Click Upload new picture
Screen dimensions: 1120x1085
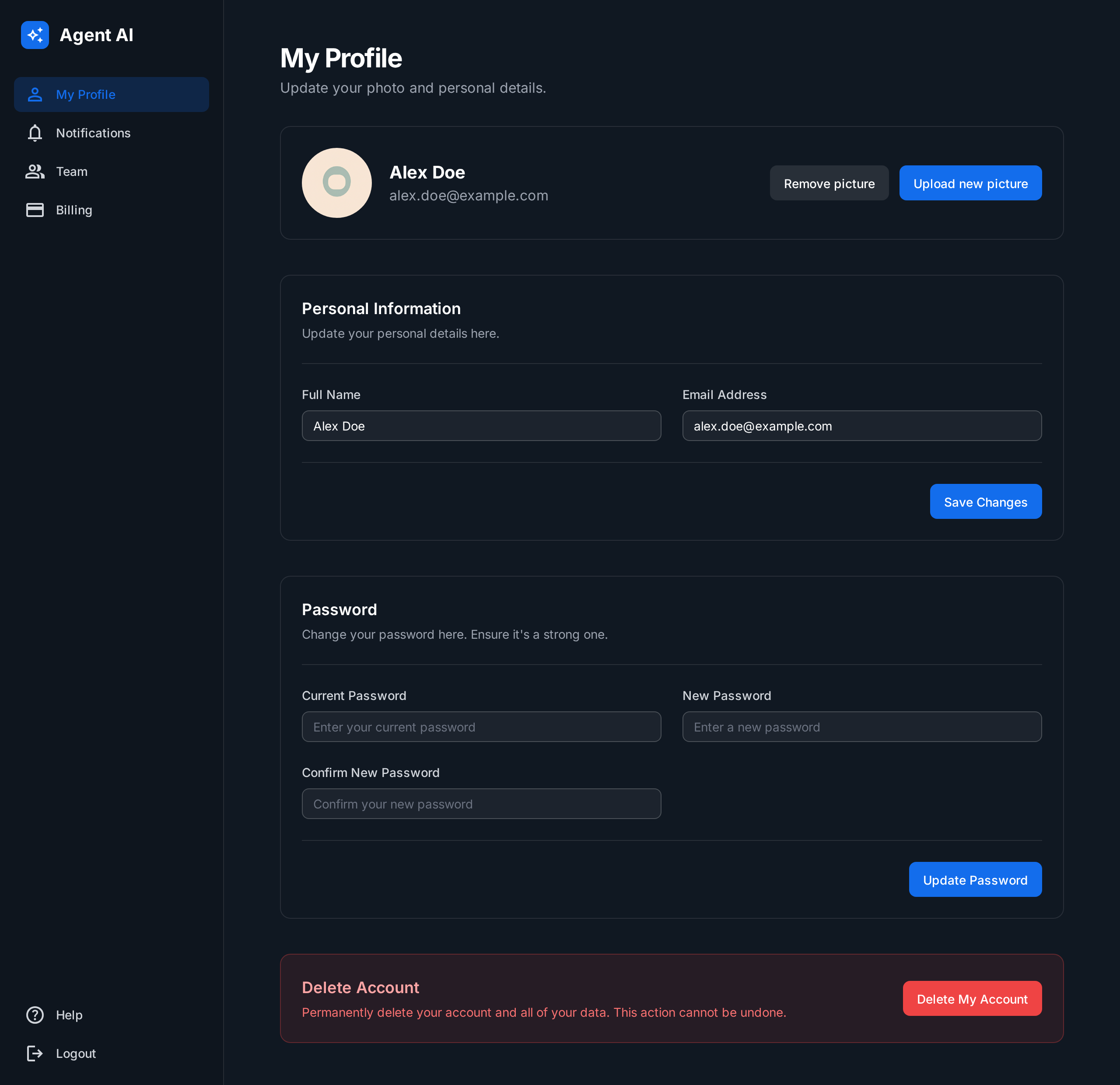tap(969, 183)
